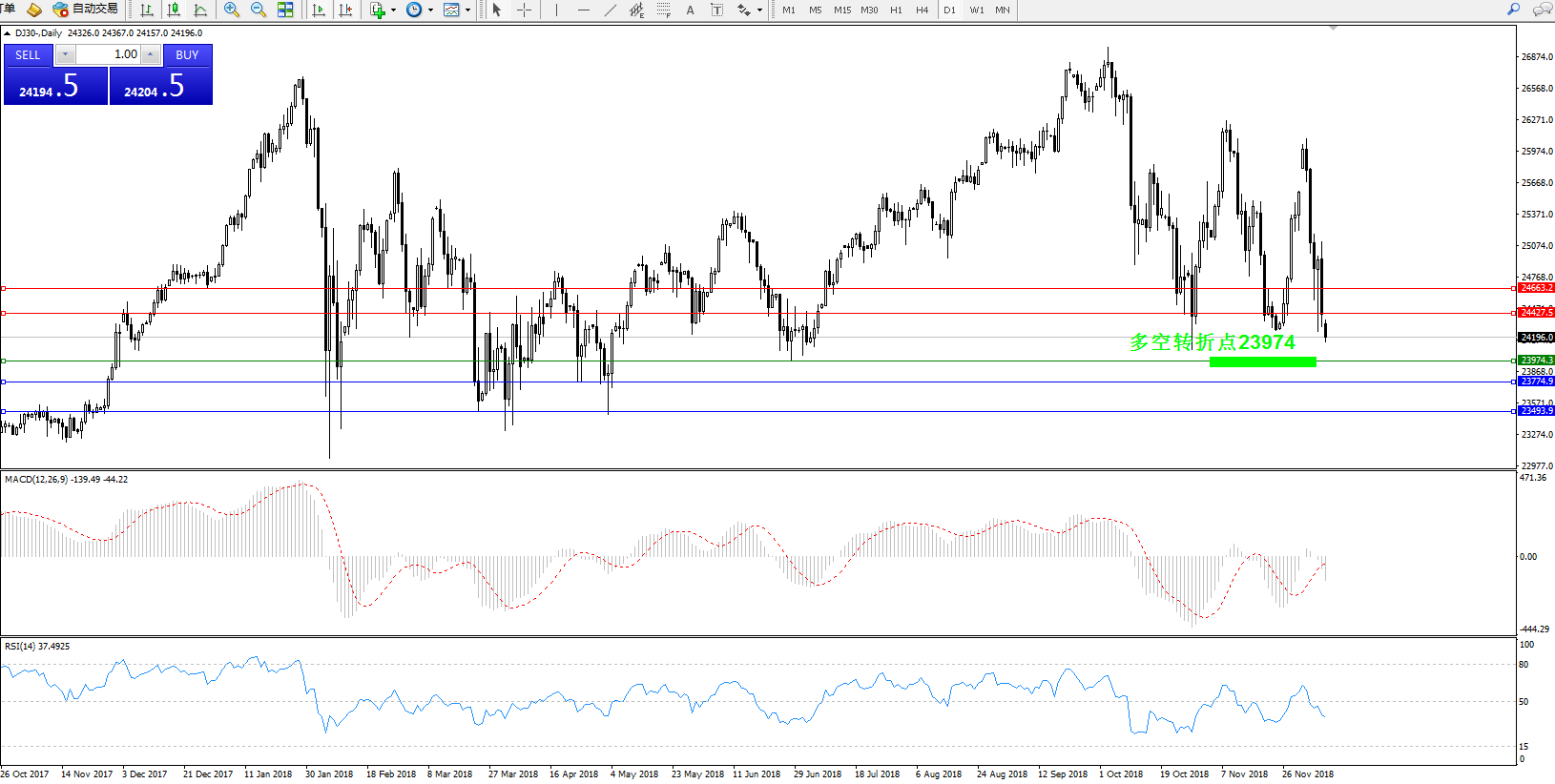Toggle the 自动交易 auto trading button
1555x784 pixels.
pyautogui.click(x=86, y=10)
